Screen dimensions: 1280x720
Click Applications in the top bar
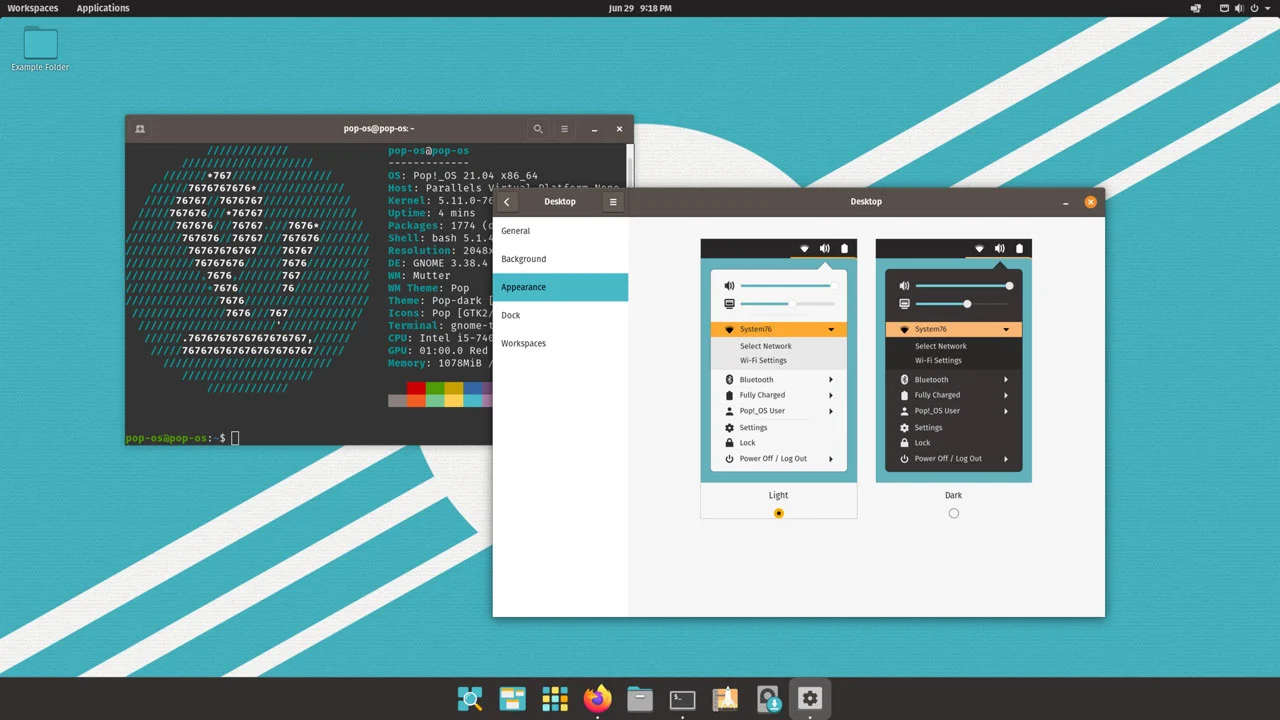(102, 8)
